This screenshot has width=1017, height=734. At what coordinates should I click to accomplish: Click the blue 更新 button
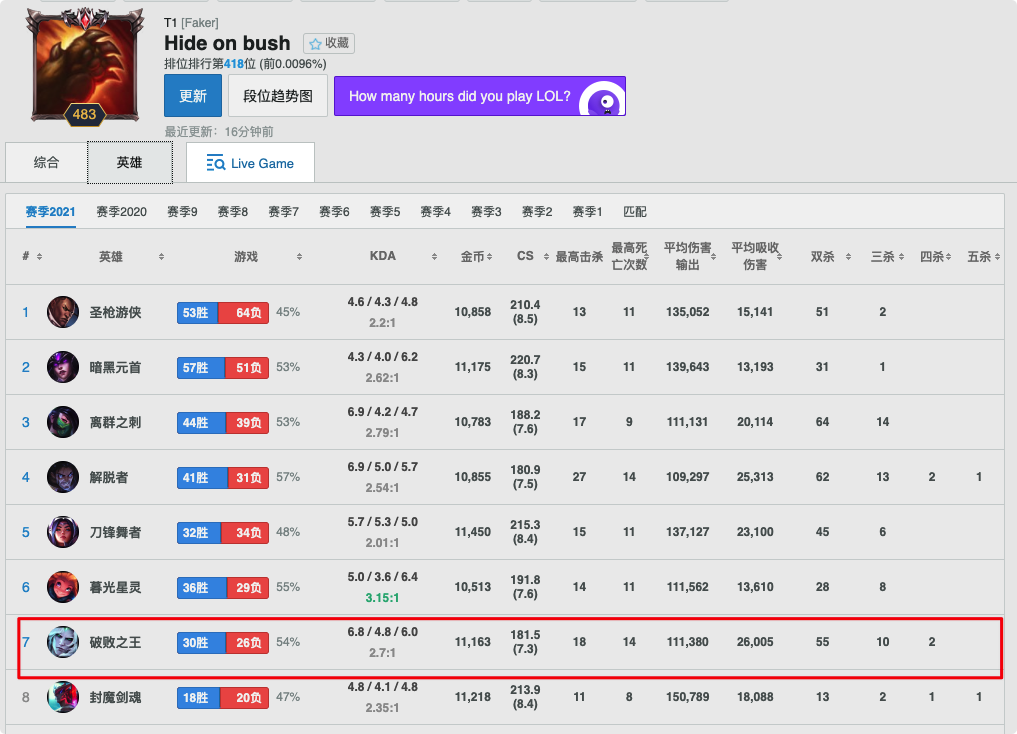pos(193,96)
